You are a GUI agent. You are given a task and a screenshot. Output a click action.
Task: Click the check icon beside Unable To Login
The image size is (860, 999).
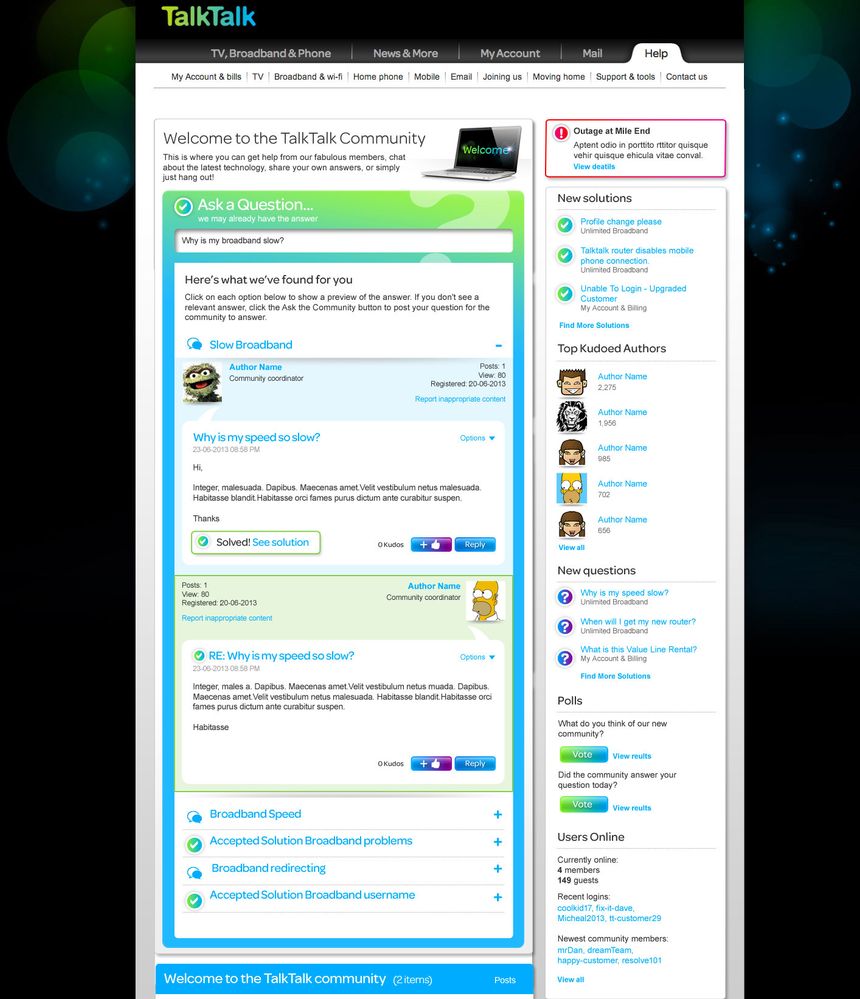point(564,293)
